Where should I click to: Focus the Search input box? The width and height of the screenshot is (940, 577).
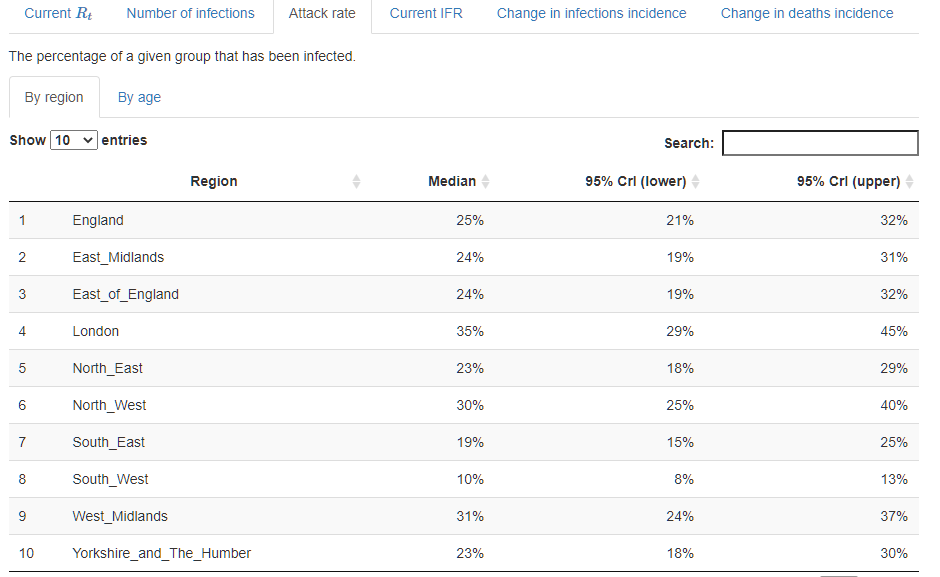coord(820,143)
